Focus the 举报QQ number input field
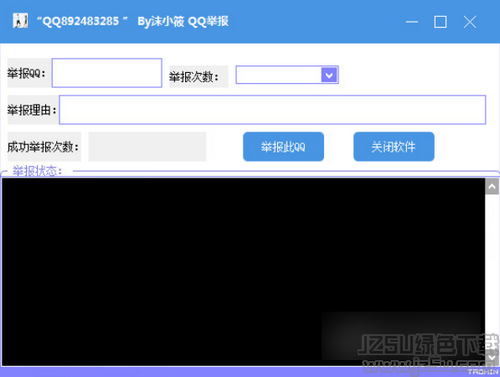 click(x=107, y=73)
